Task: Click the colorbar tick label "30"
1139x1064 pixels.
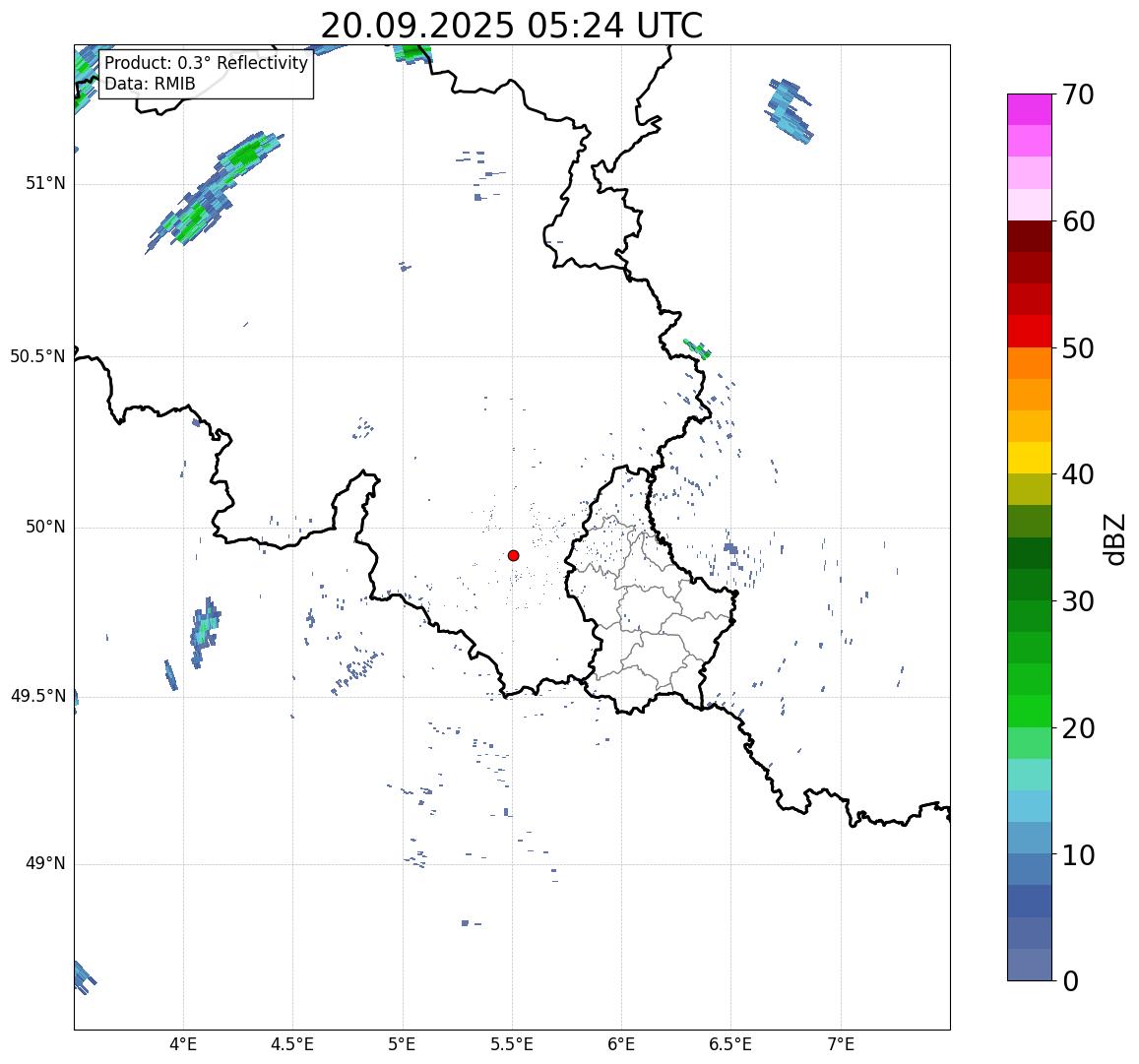Action: 1078,601
